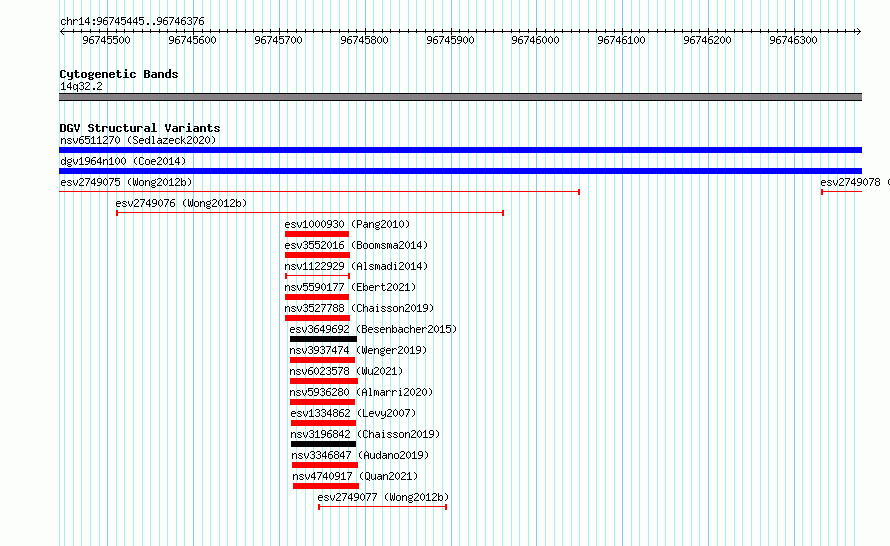The image size is (890, 546).
Task: Open the nsv5590177 (Ebert2021) label
Action: click(350, 287)
